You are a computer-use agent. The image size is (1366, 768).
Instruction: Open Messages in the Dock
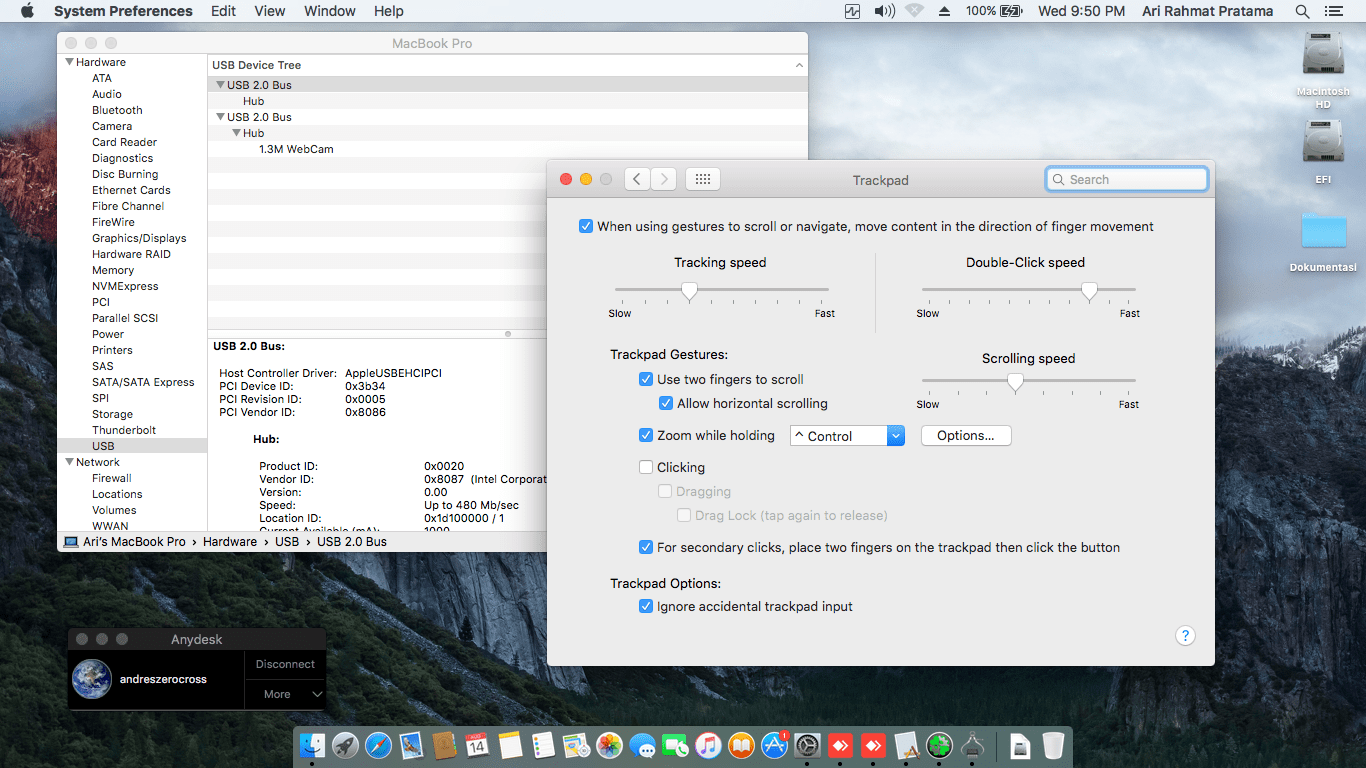pyautogui.click(x=642, y=745)
